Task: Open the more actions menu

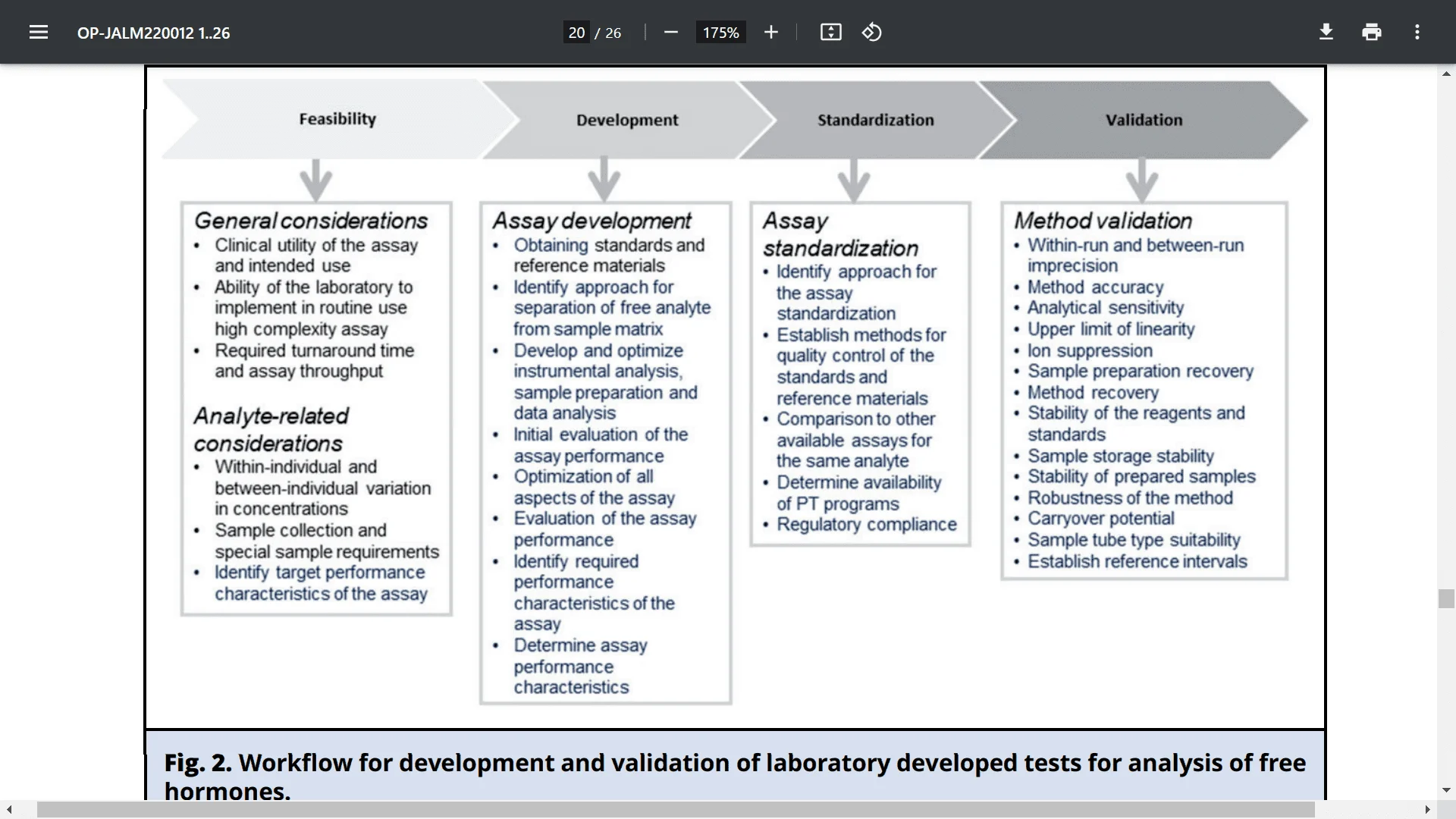Action: pos(1417,32)
